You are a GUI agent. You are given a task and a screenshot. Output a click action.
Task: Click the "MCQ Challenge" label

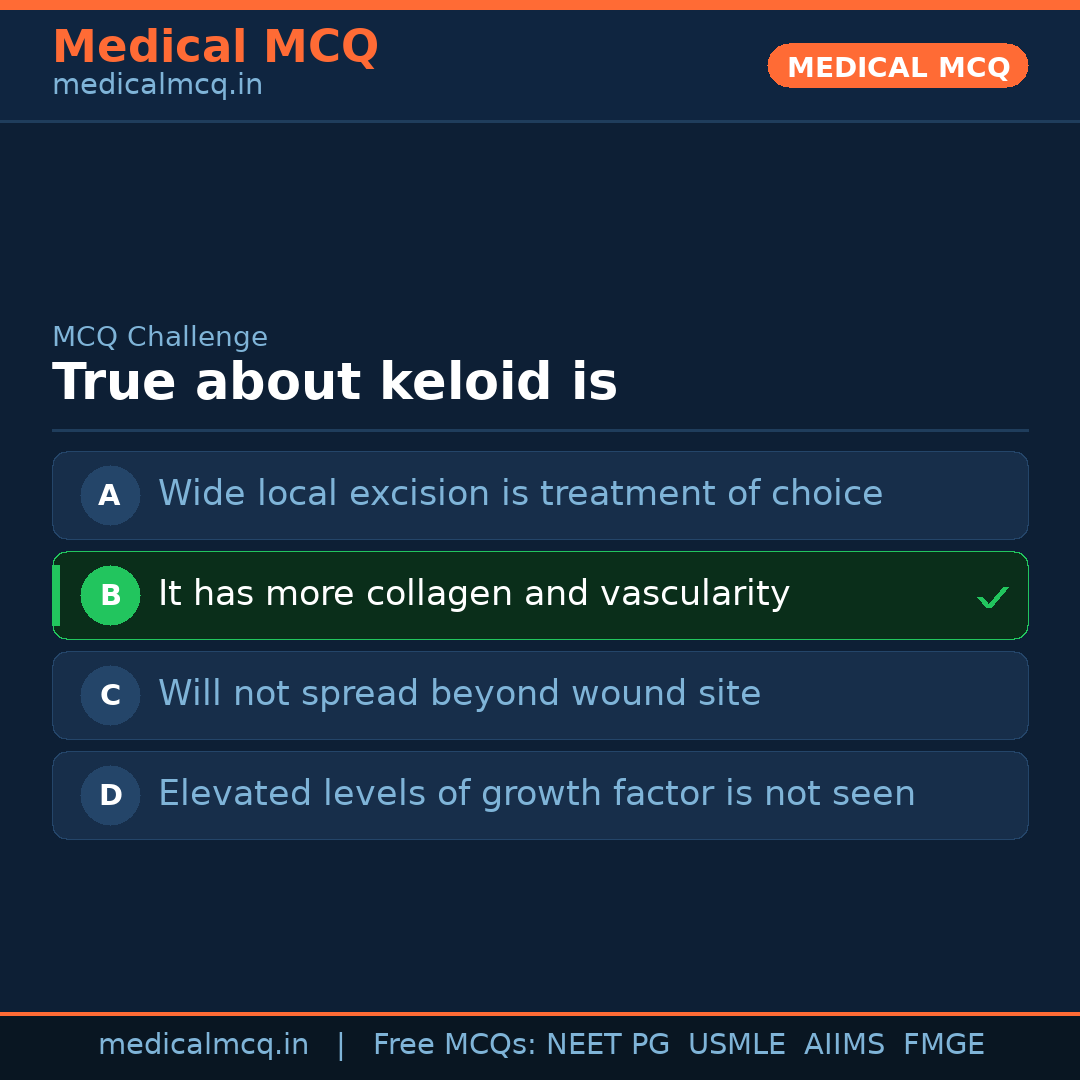pyautogui.click(x=160, y=338)
